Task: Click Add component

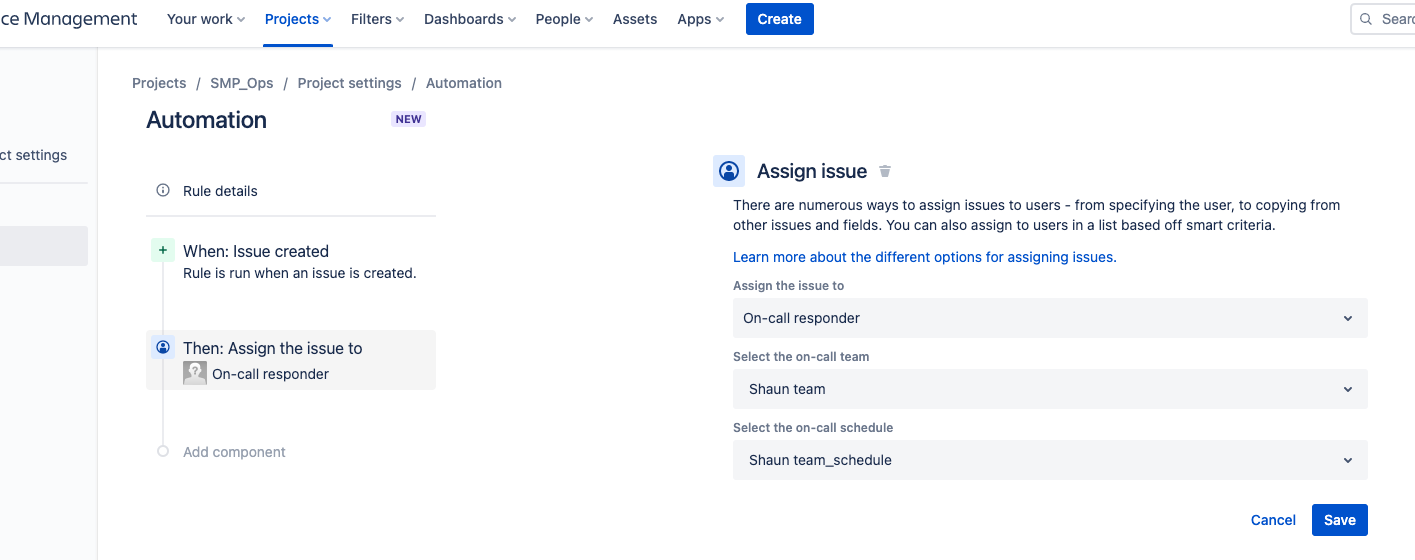Action: (234, 452)
